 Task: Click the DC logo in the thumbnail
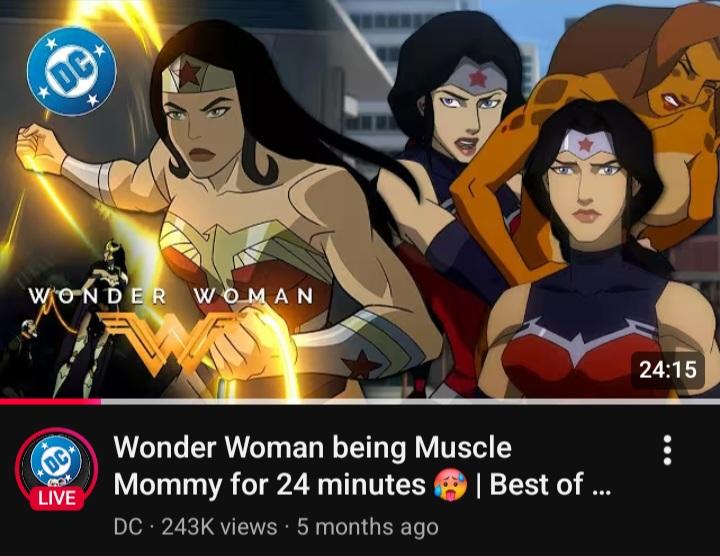pyautogui.click(x=72, y=71)
